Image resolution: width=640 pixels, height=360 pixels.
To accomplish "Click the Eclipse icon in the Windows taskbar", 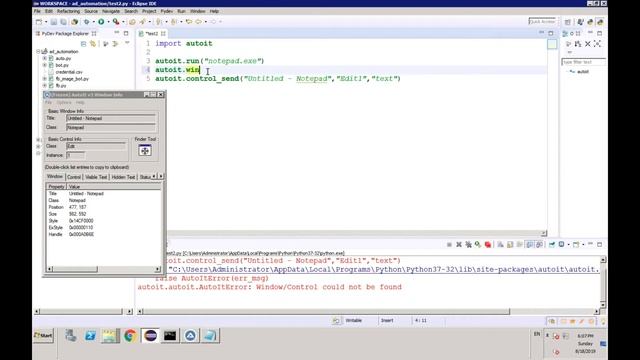I will 150,336.
